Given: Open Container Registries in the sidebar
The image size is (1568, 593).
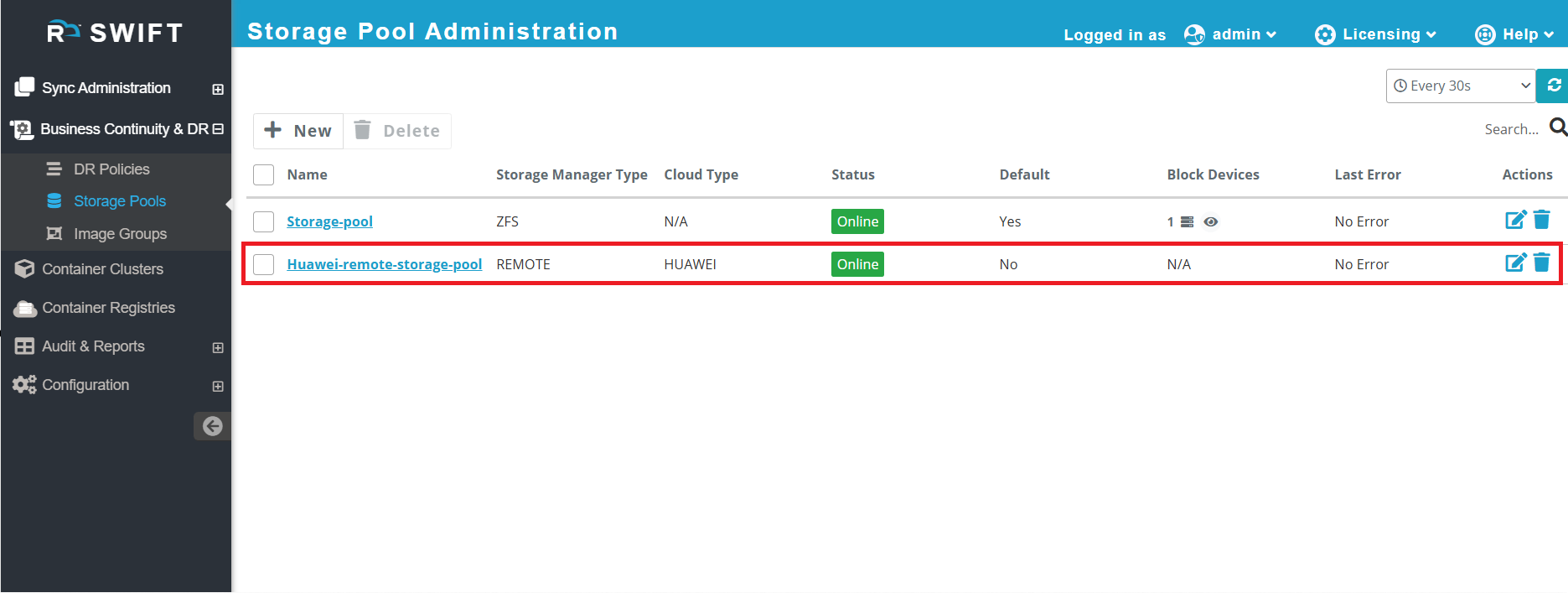Looking at the screenshot, I should click(108, 308).
